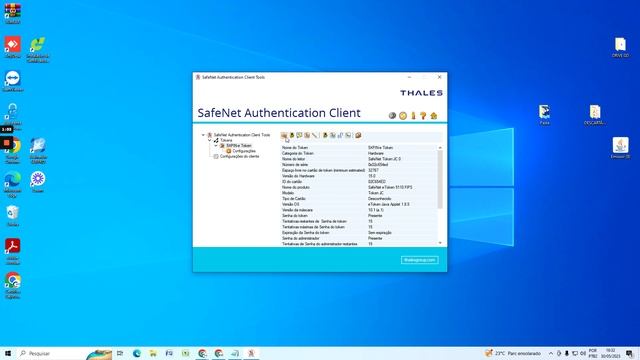Open the notification center icon

pos(630,353)
